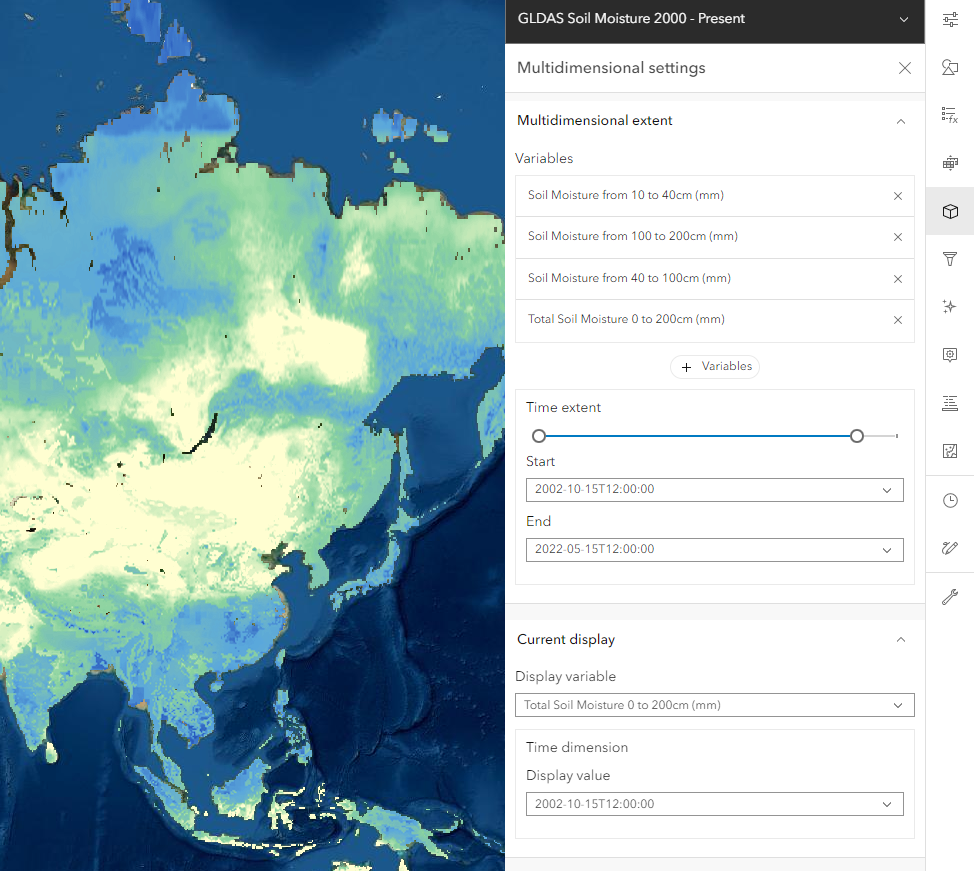Select the Analysis wrench icon

pos(950,597)
